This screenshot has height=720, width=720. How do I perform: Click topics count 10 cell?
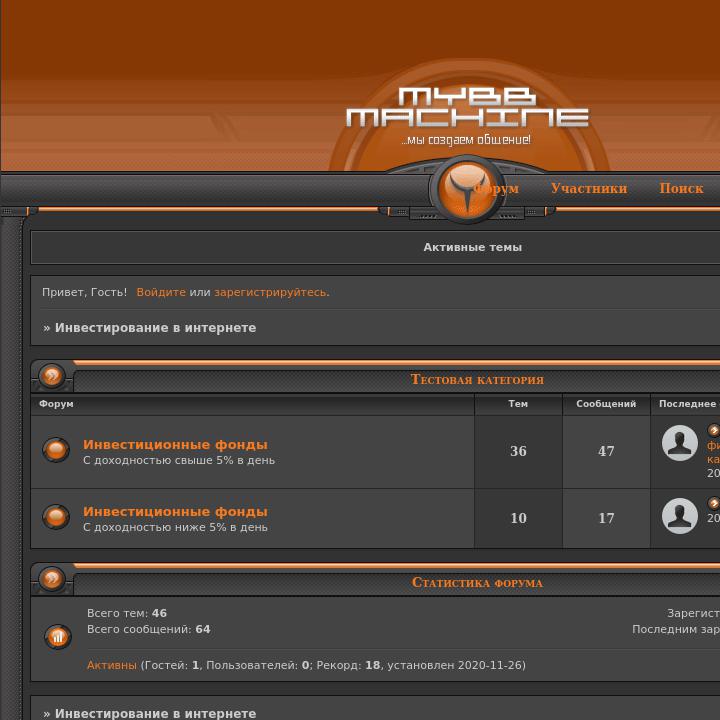(518, 518)
